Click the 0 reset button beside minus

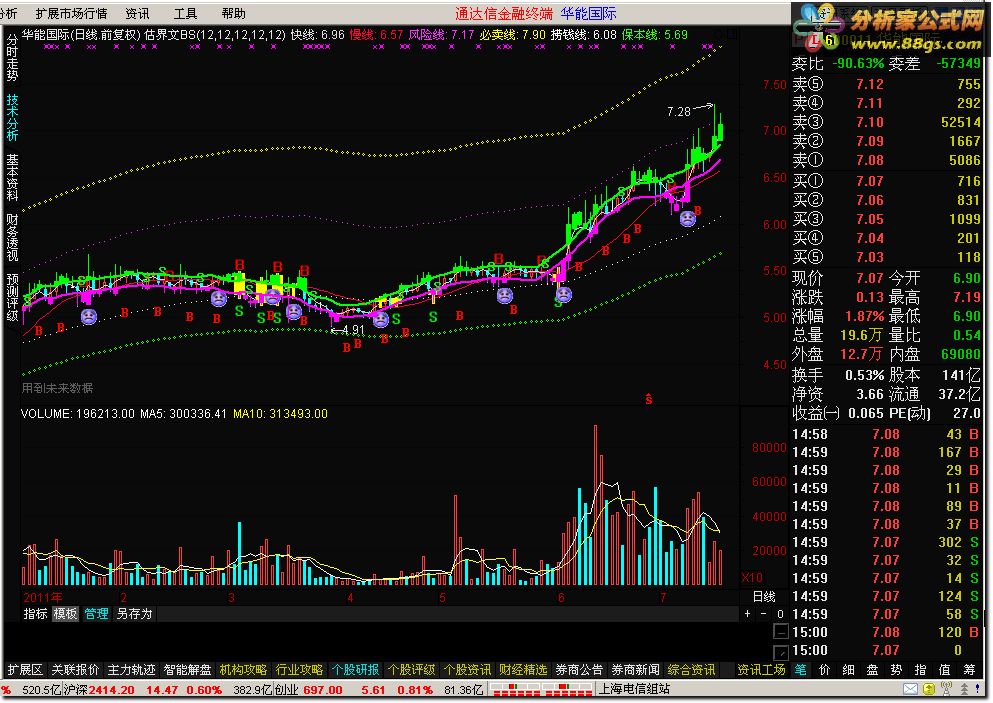tap(780, 614)
